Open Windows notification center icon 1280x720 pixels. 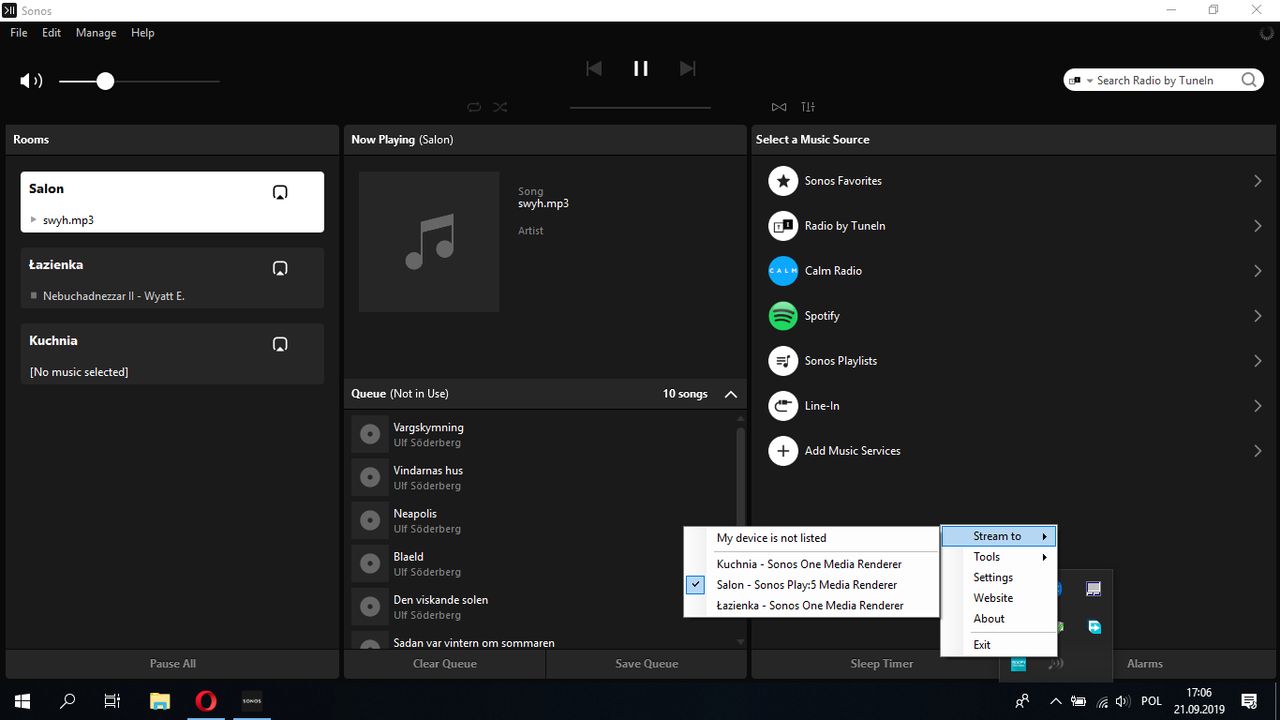pos(1249,701)
